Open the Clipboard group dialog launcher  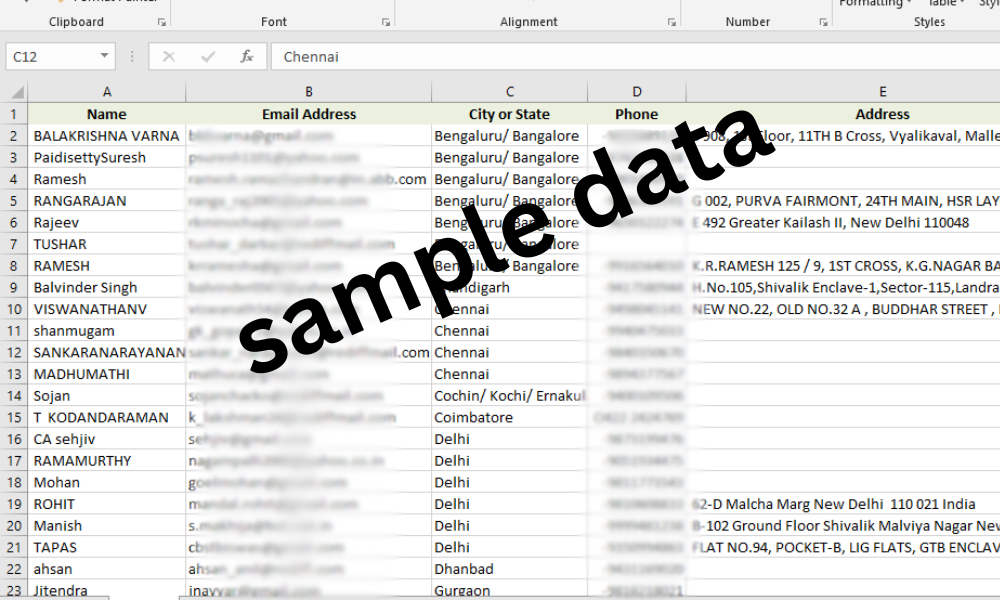[x=161, y=22]
